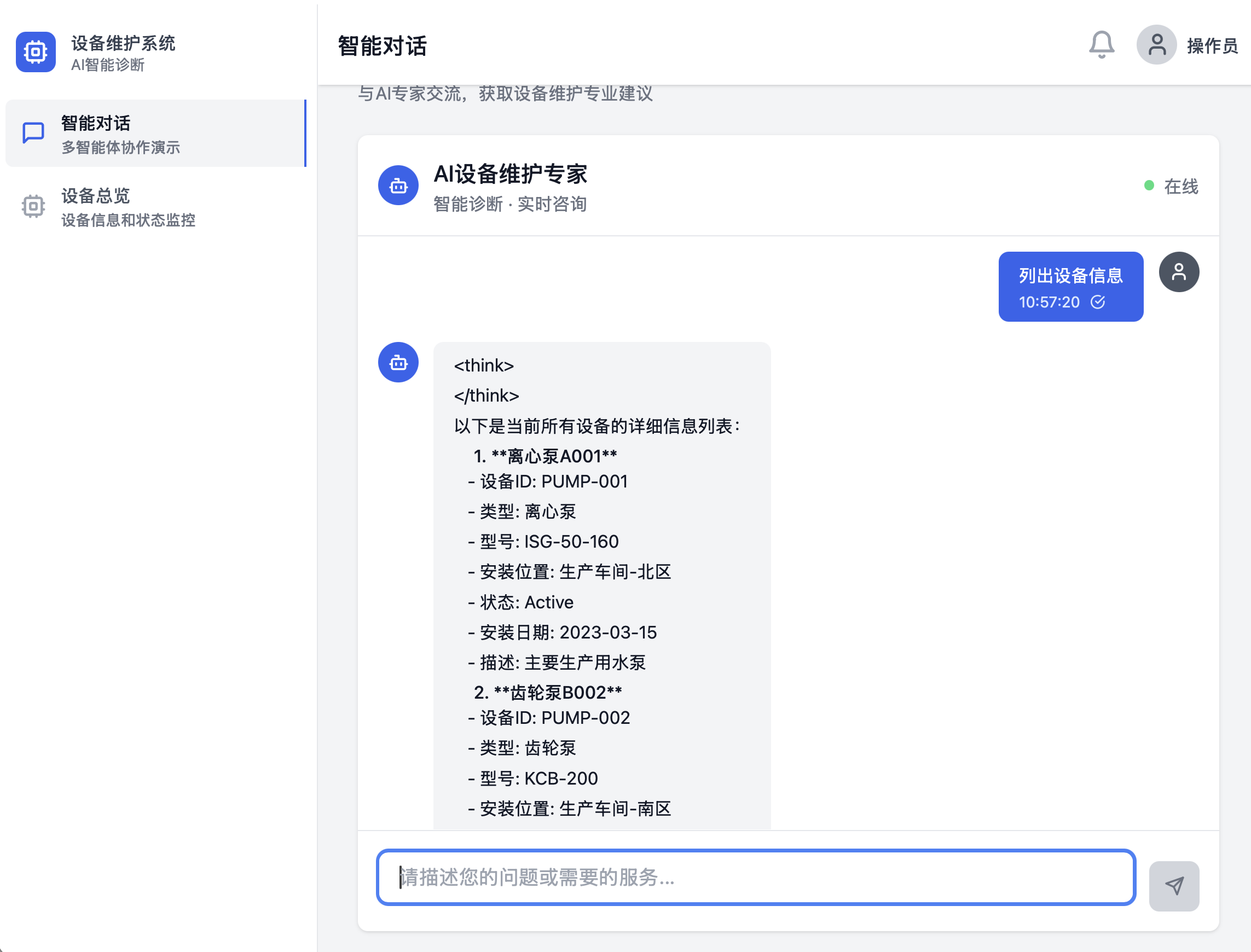Click the AI assistant reply bubble

coord(601,584)
